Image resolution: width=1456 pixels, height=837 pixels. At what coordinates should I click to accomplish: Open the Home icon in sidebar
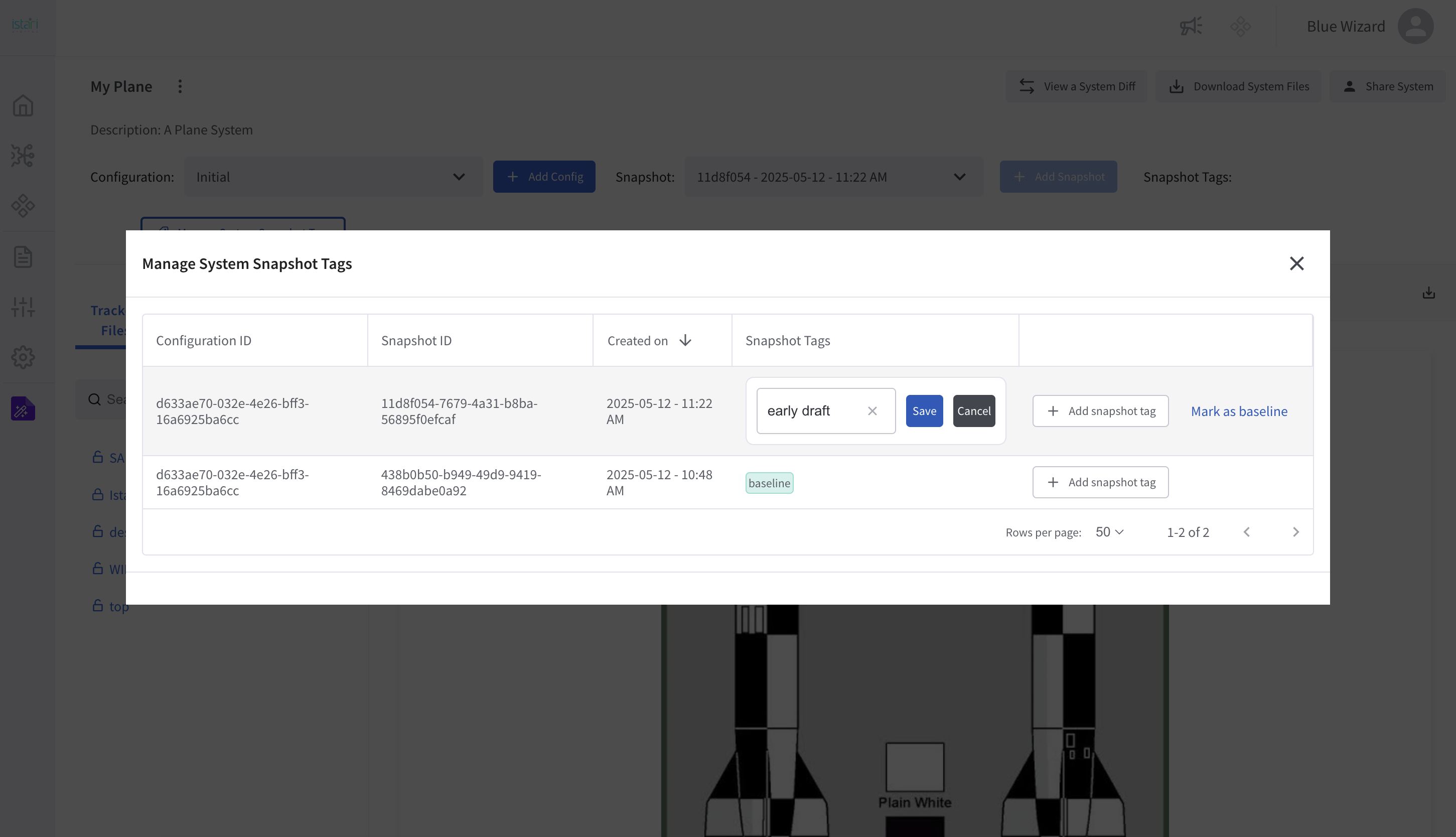coord(23,106)
